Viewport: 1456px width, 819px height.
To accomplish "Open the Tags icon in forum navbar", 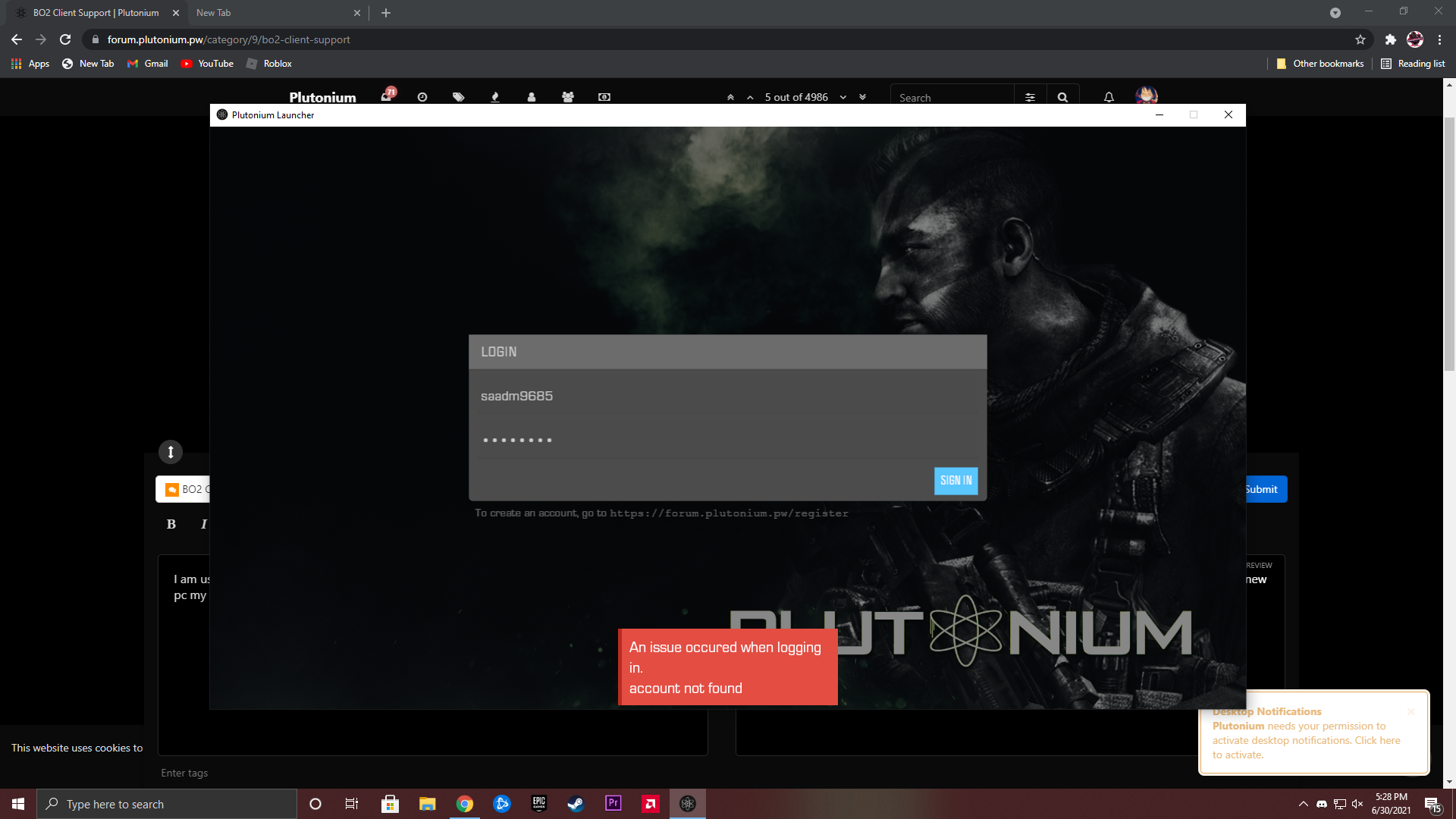I will [458, 97].
